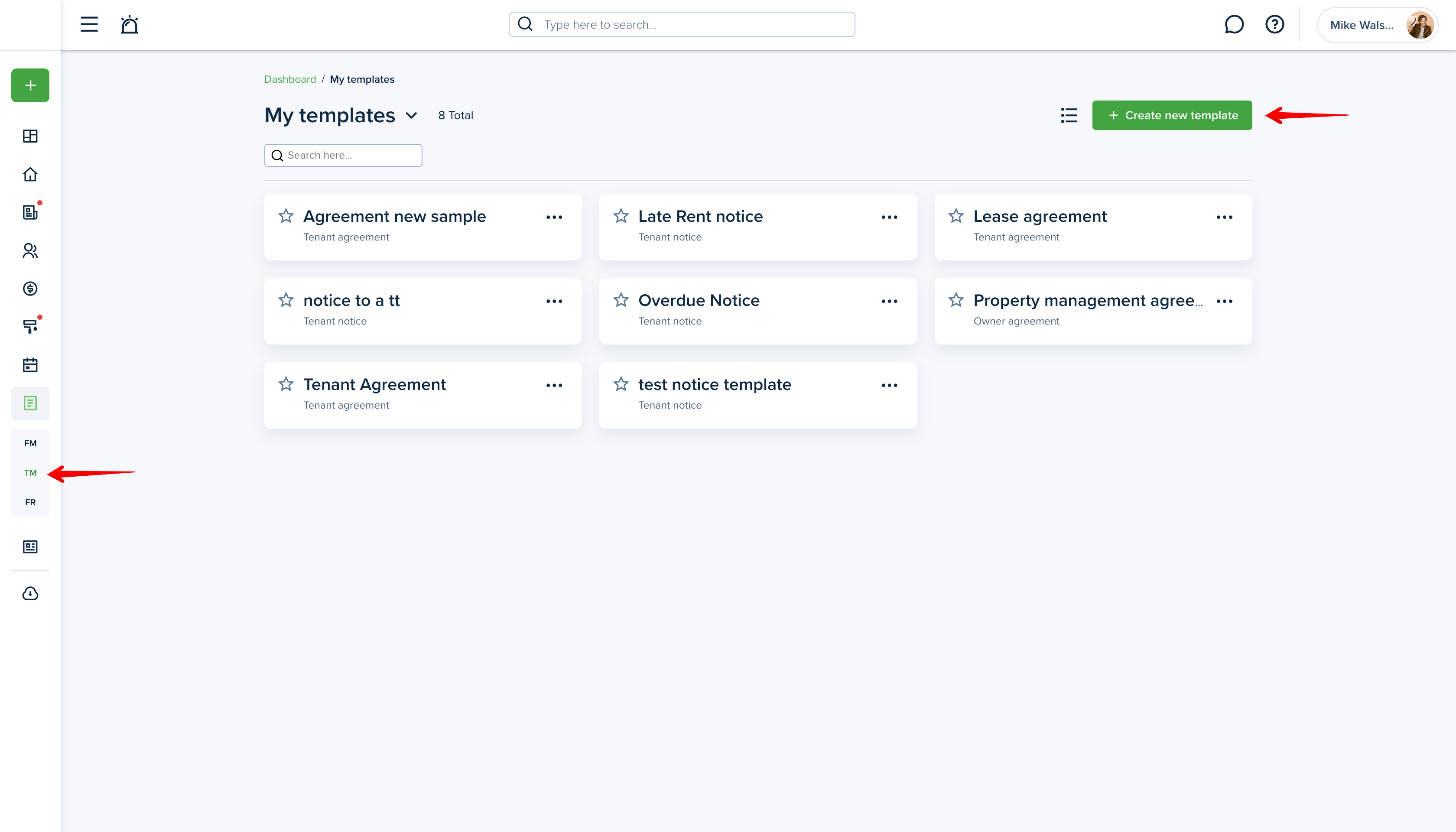Open the listings newspaper icon with red dot
The width and height of the screenshot is (1456, 832).
[30, 212]
